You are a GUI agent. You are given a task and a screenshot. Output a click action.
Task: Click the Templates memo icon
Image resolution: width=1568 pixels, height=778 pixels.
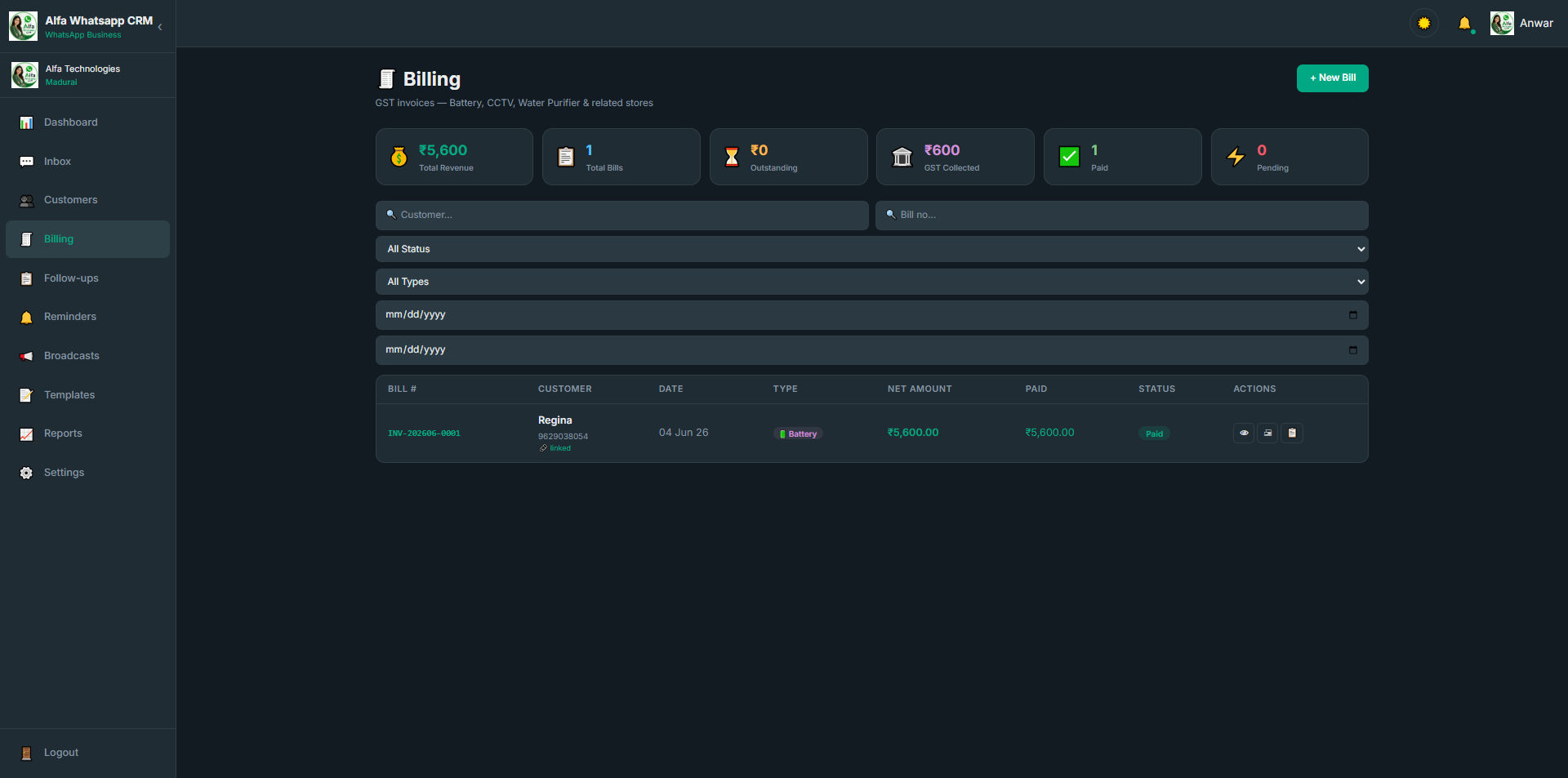click(26, 395)
